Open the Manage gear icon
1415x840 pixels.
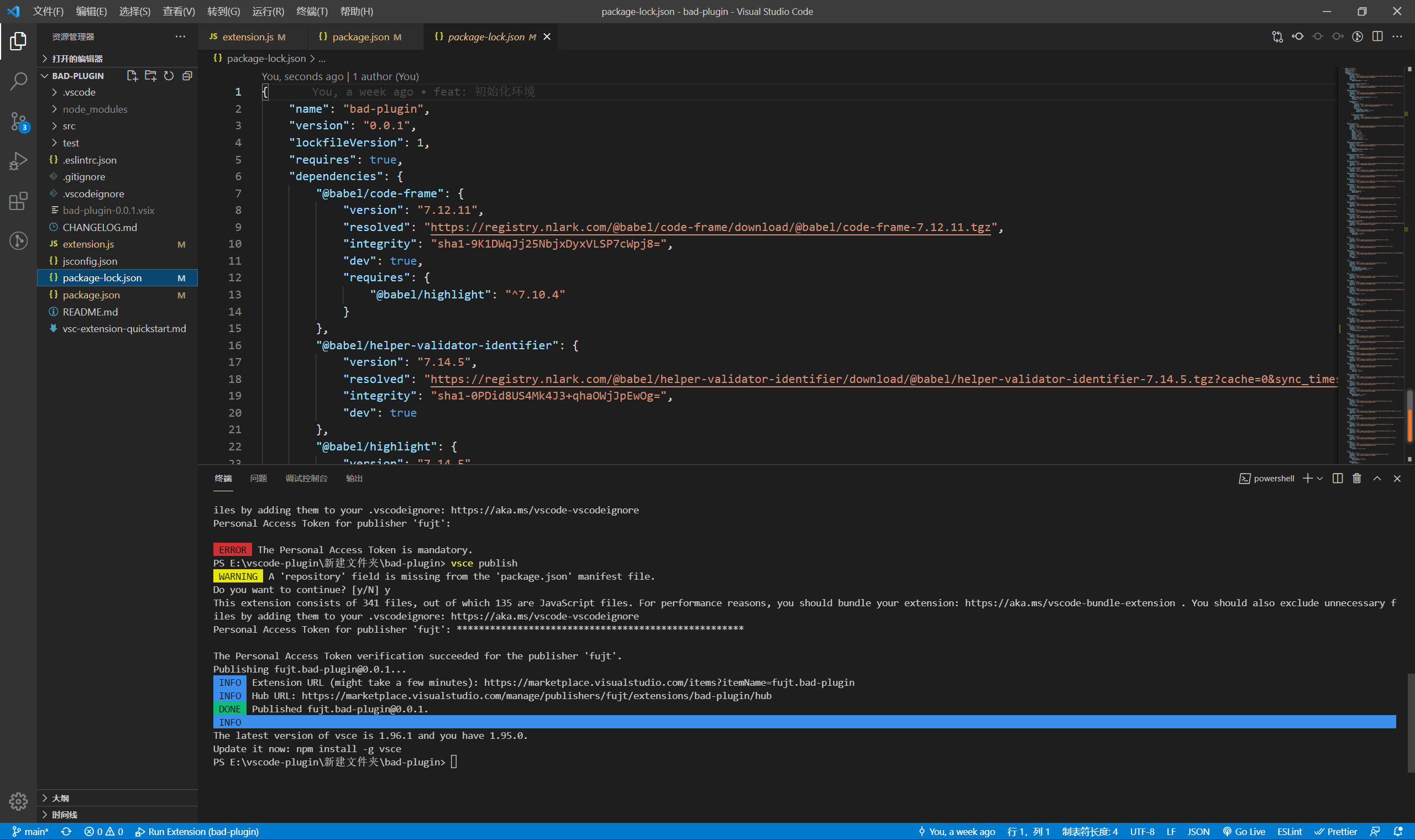point(18,801)
